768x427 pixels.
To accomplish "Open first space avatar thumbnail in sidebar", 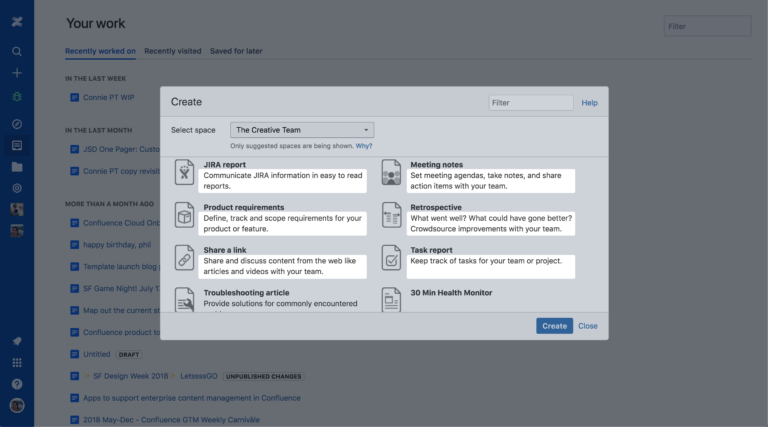I will [x=17, y=210].
